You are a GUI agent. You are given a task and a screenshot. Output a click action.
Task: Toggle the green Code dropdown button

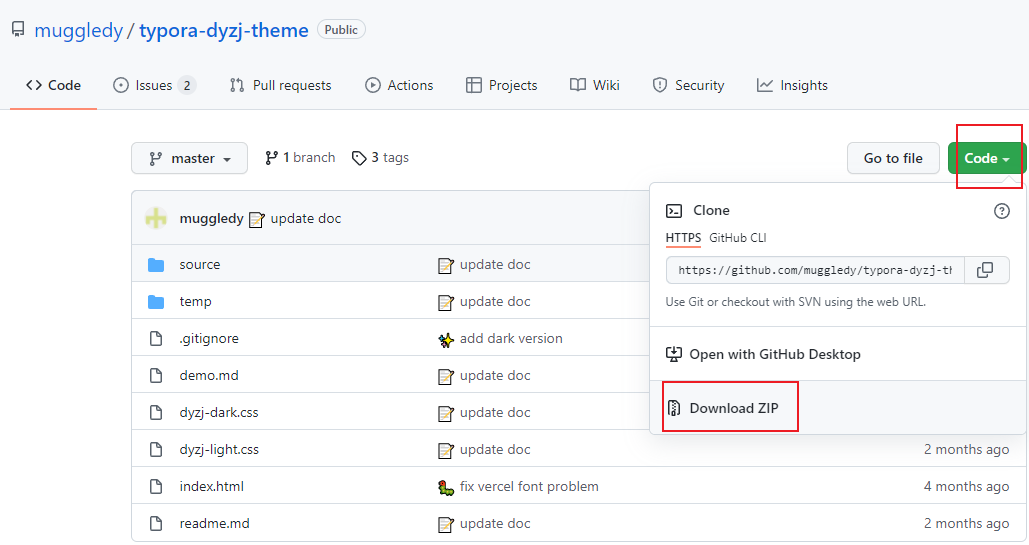[986, 158]
